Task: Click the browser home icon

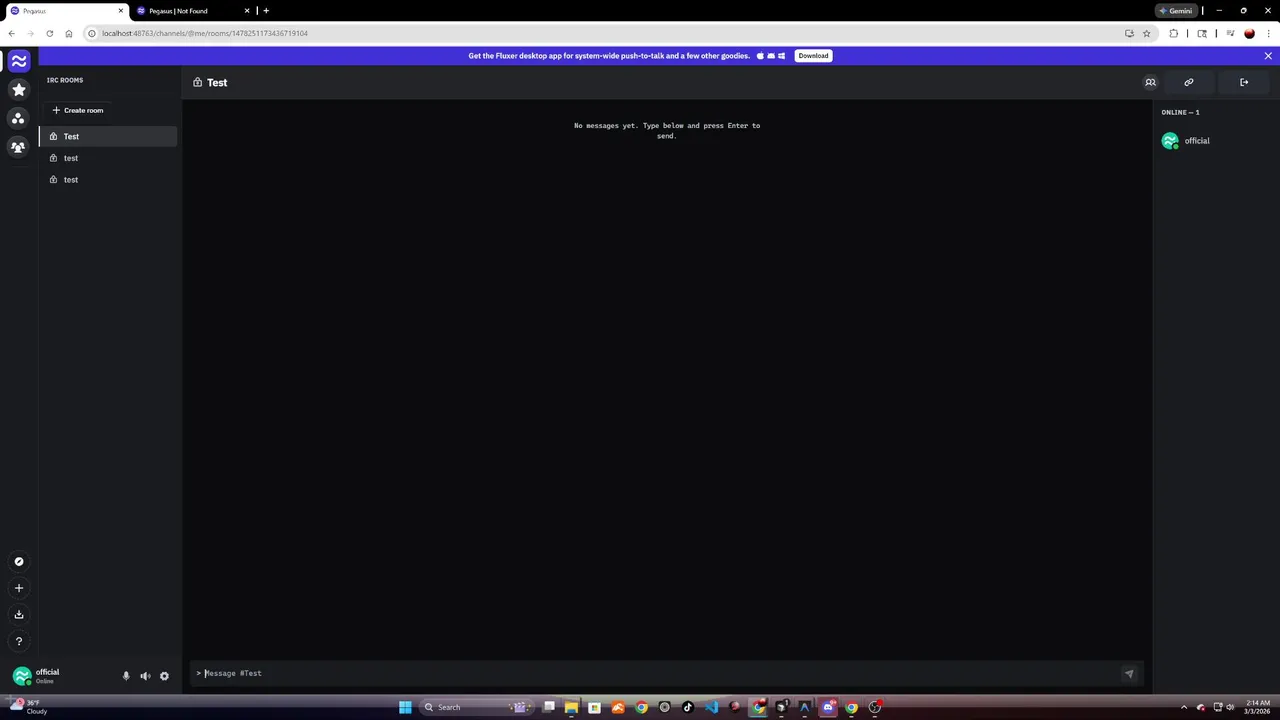Action: [x=68, y=33]
